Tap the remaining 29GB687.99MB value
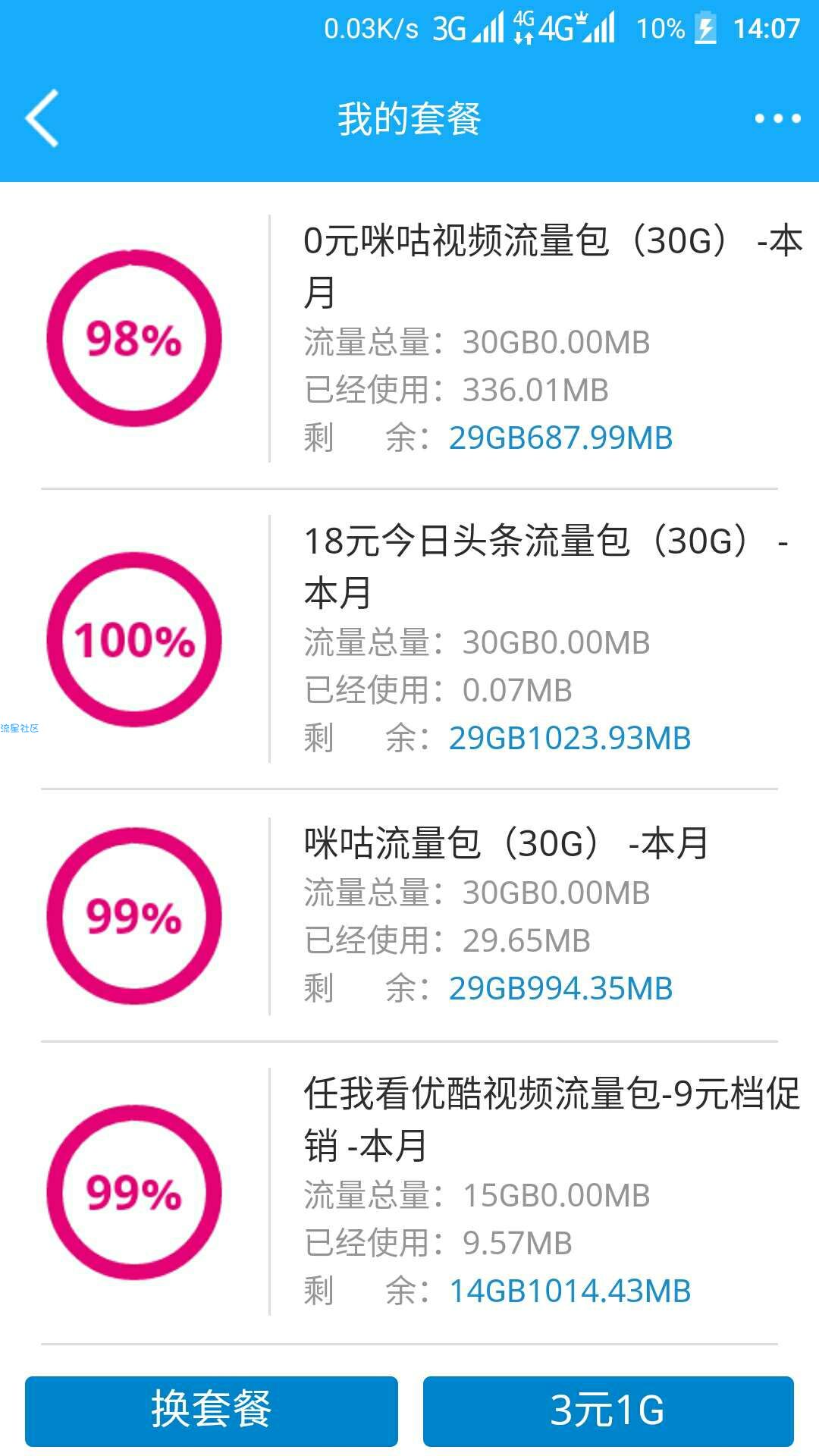Screen dimensions: 819x1456 561,438
